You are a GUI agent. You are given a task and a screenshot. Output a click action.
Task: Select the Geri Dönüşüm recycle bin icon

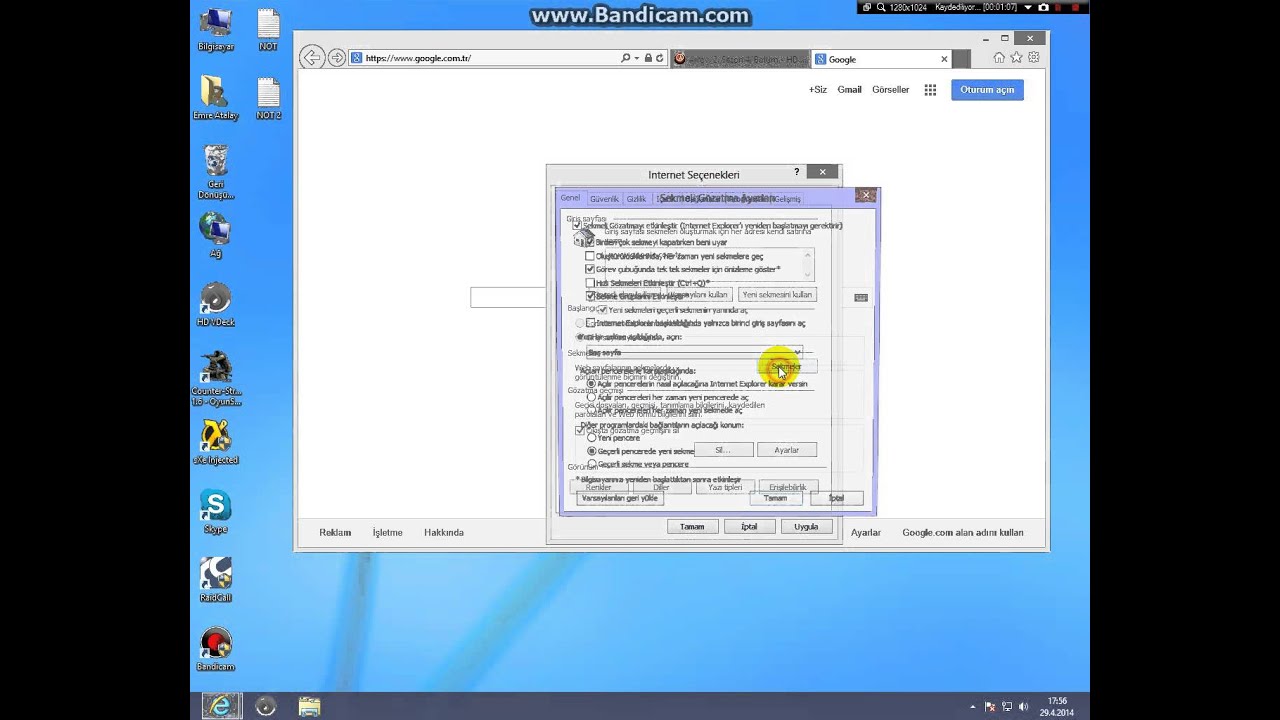216,172
